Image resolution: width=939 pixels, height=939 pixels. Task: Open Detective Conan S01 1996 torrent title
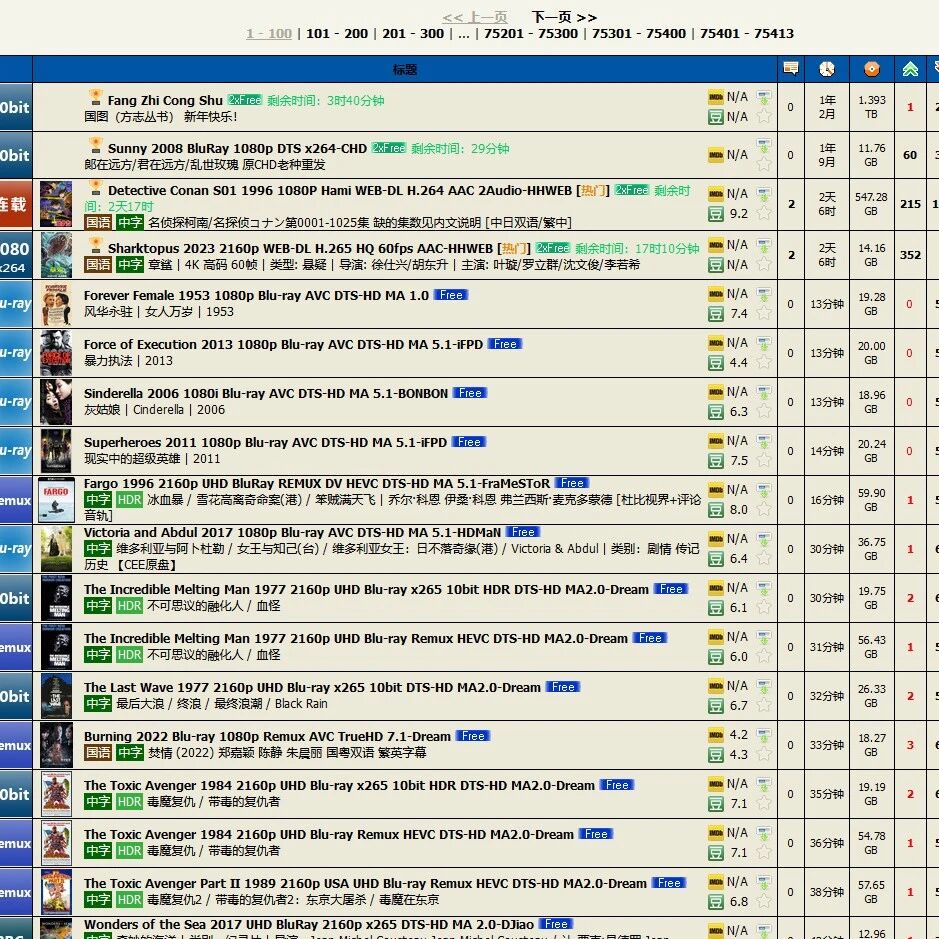click(x=340, y=190)
